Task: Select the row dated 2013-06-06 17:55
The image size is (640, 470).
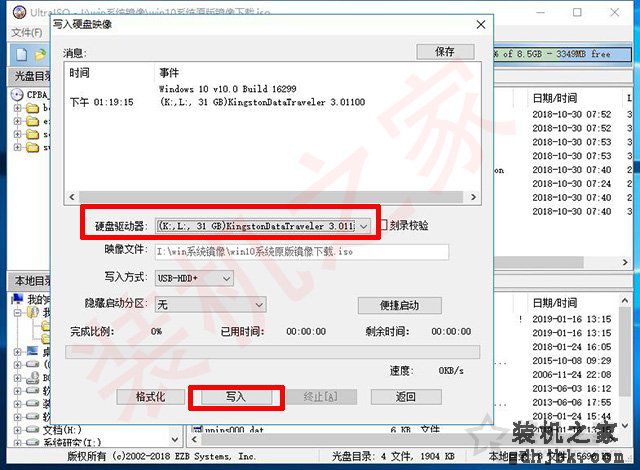Action: (x=571, y=402)
